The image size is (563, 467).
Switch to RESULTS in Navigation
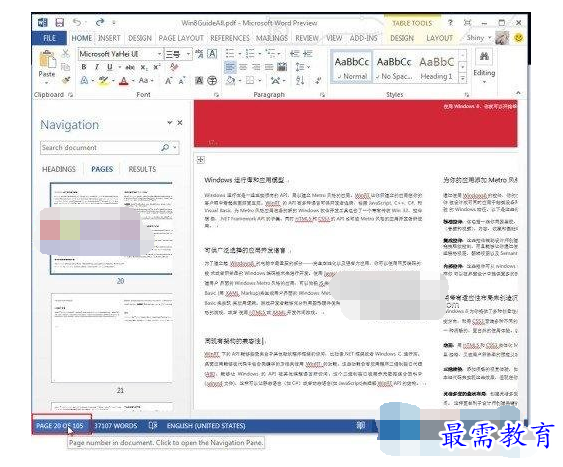click(x=142, y=169)
